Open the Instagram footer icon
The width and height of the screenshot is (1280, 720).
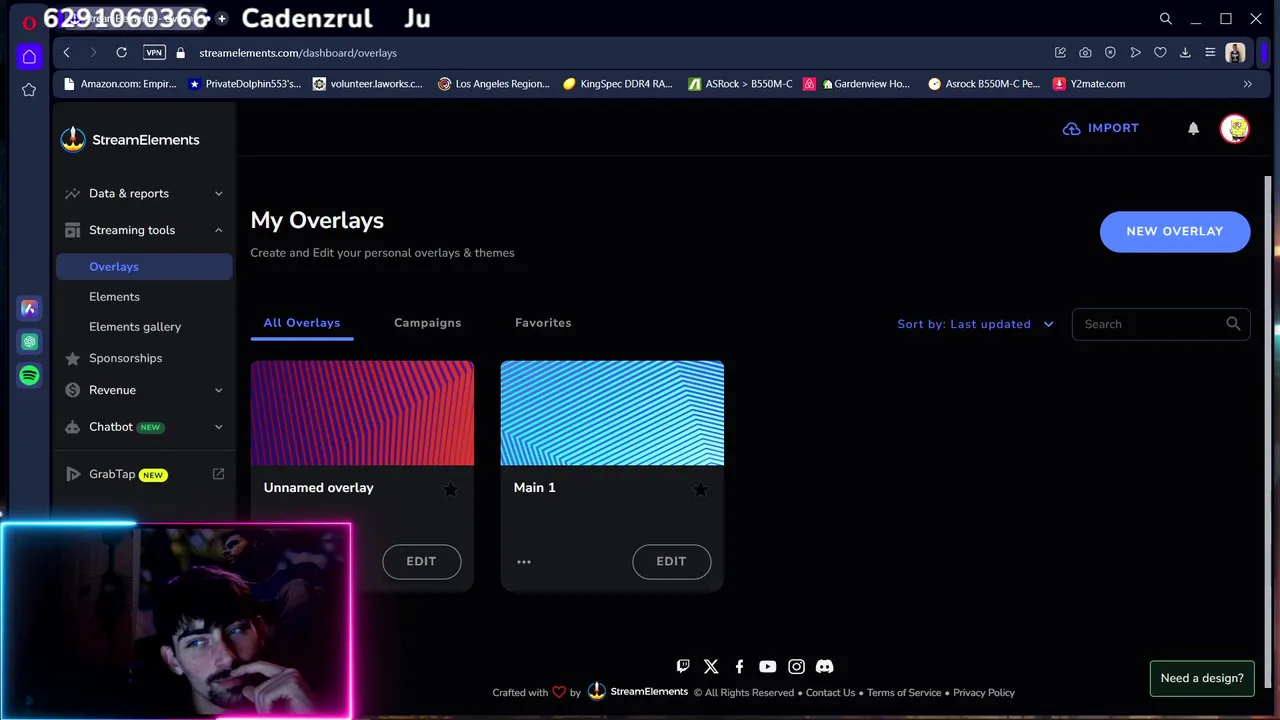pyautogui.click(x=796, y=666)
